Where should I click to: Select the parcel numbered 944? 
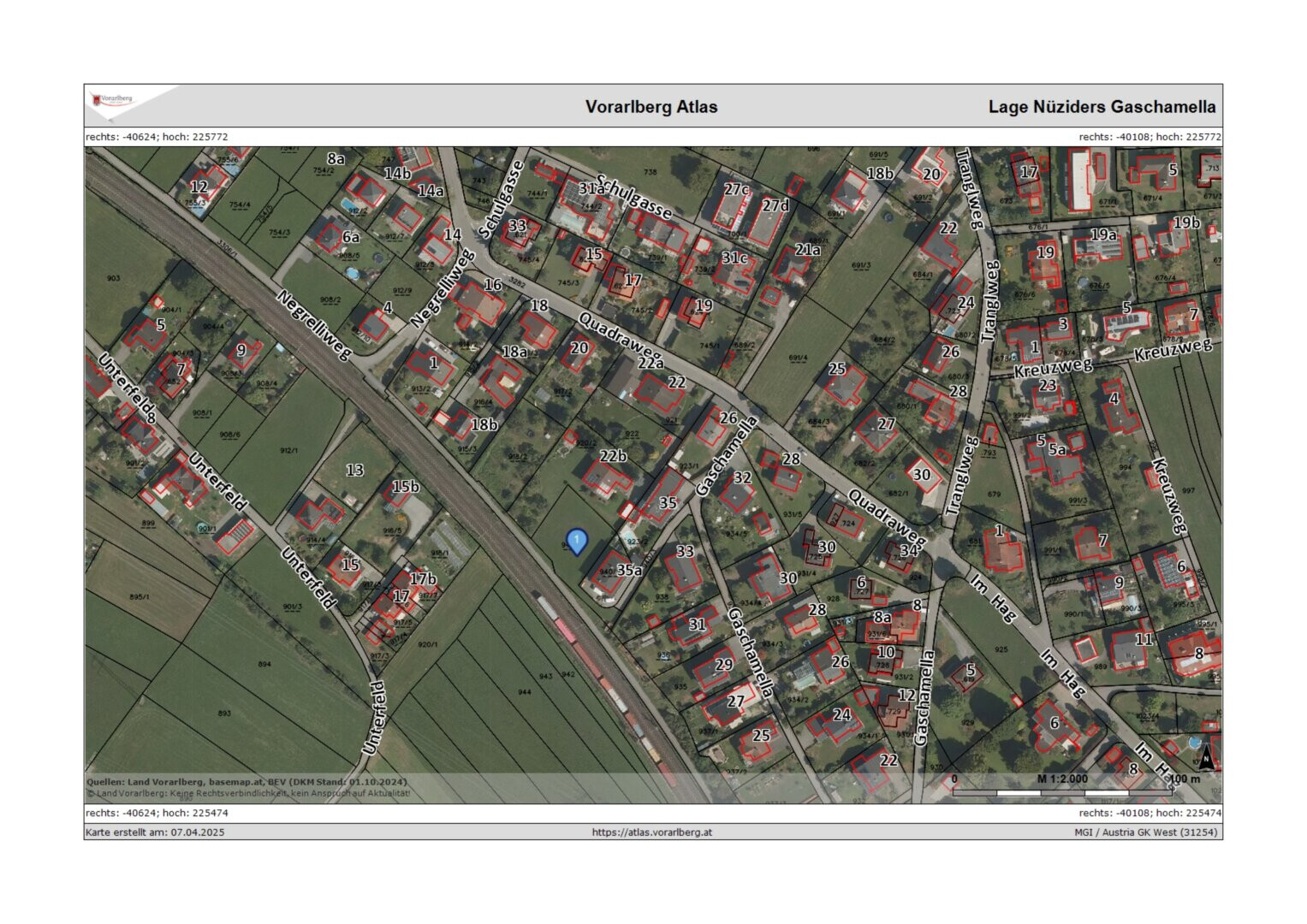tap(525, 690)
